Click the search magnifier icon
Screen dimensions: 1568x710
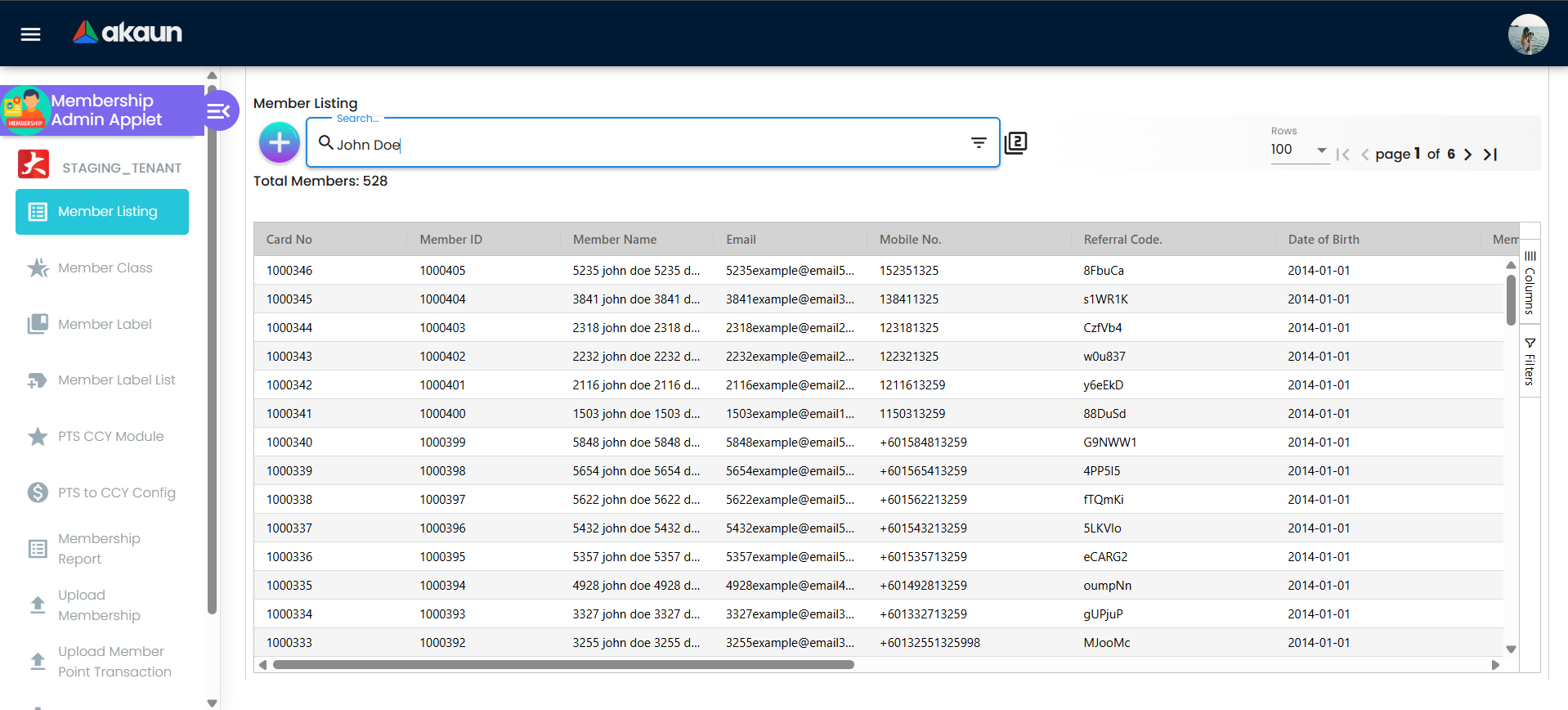(x=325, y=143)
